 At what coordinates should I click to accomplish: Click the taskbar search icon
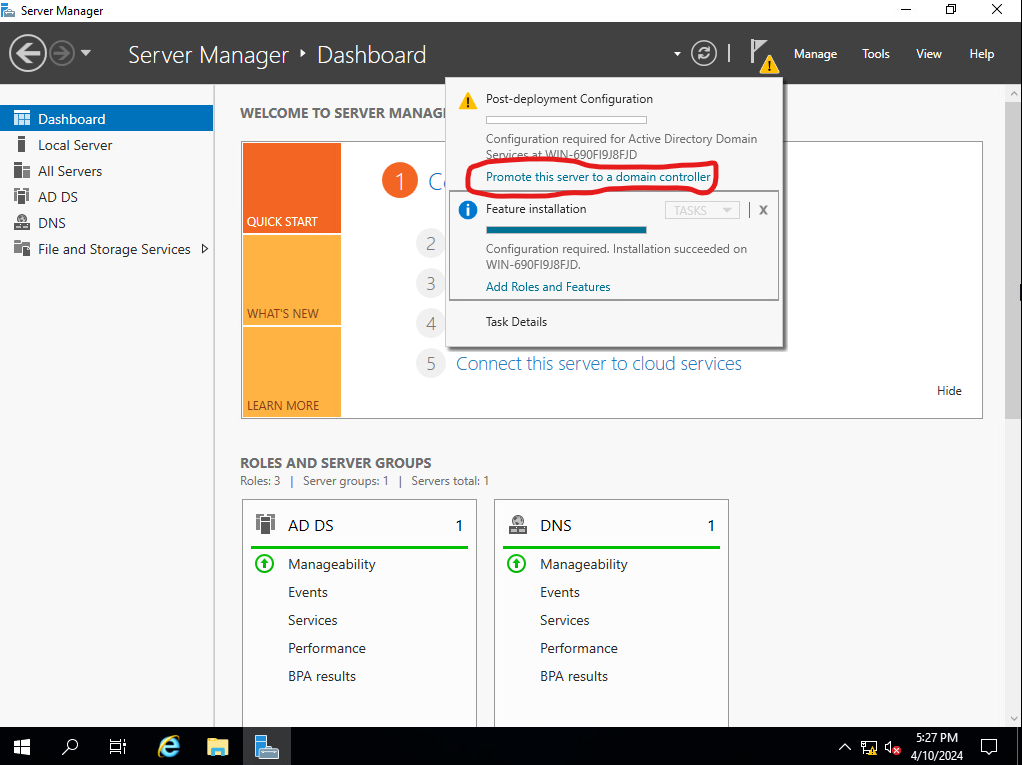pos(70,747)
